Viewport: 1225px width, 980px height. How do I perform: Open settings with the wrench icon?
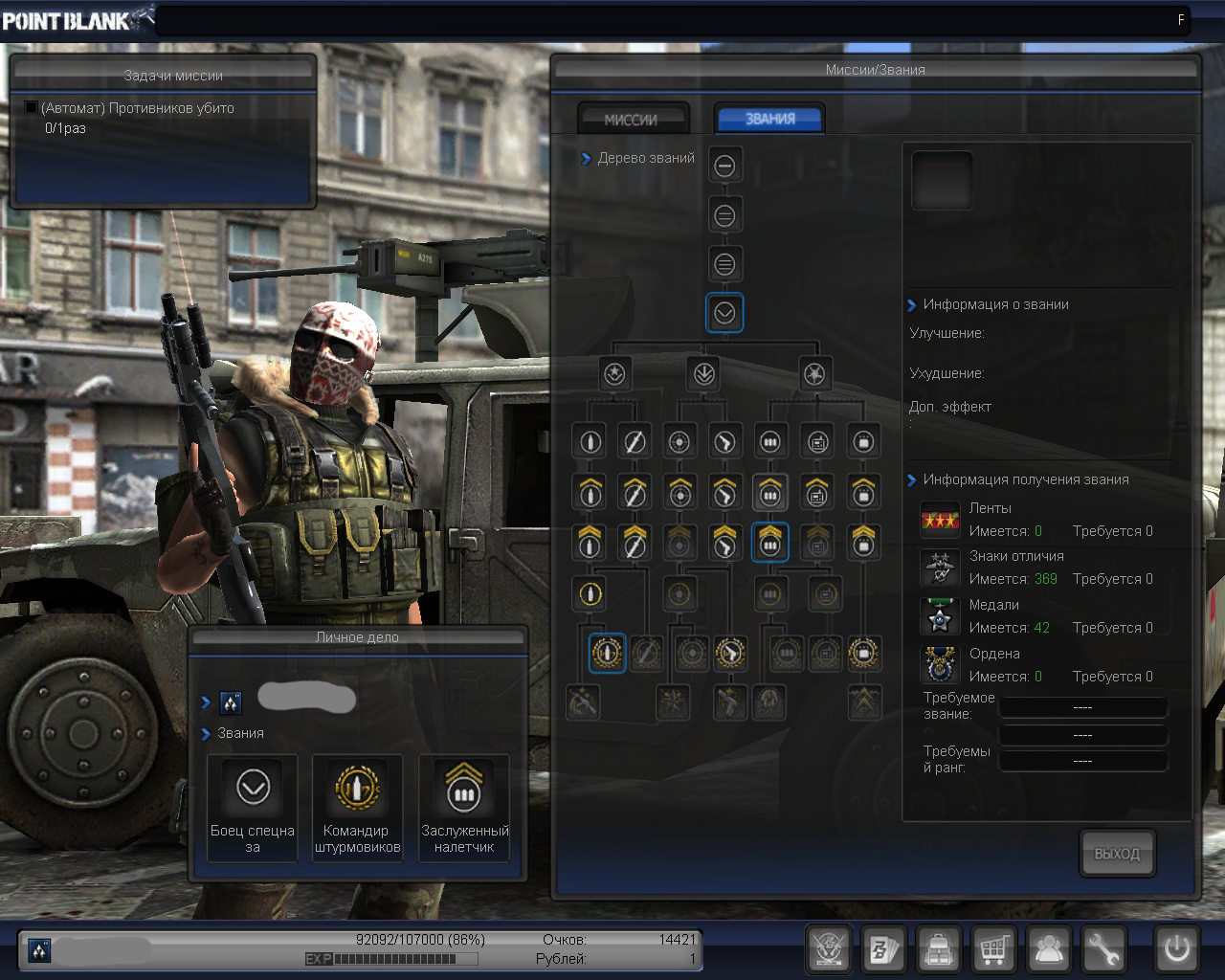(1105, 949)
